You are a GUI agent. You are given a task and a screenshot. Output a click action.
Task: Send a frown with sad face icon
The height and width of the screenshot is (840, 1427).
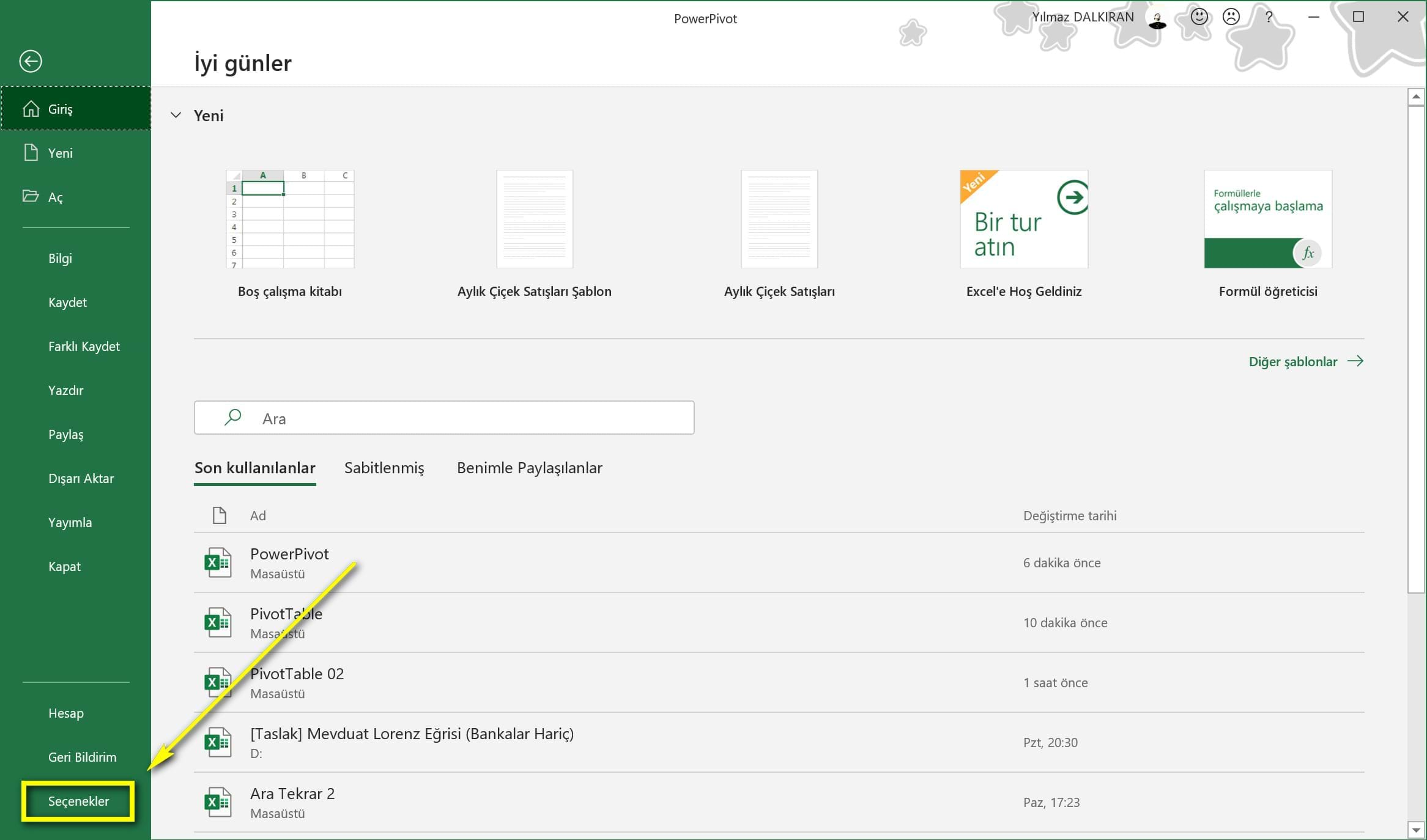(1231, 17)
